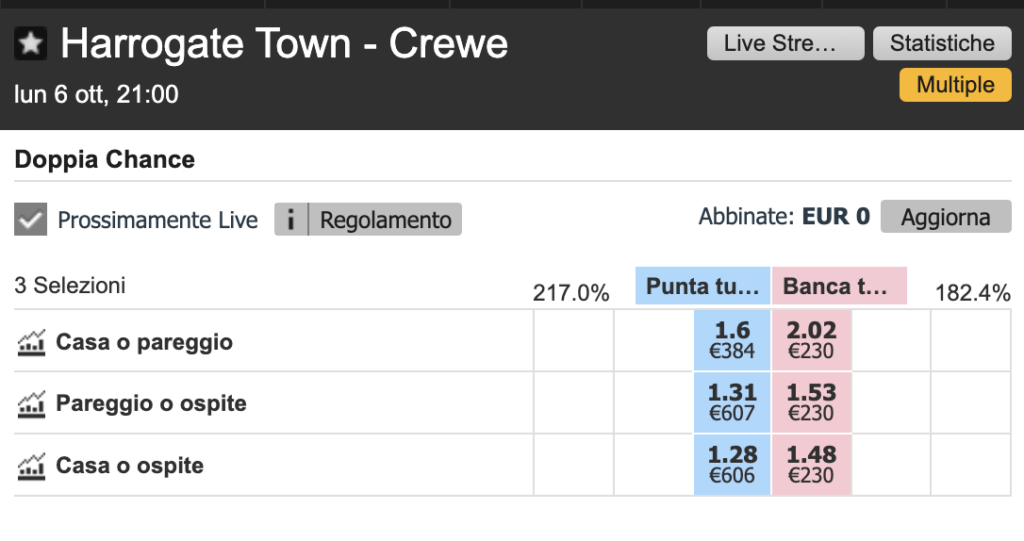Select lay odds 2.02 for Casa o pareggio
Screen dimensions: 1024x541
coord(811,341)
